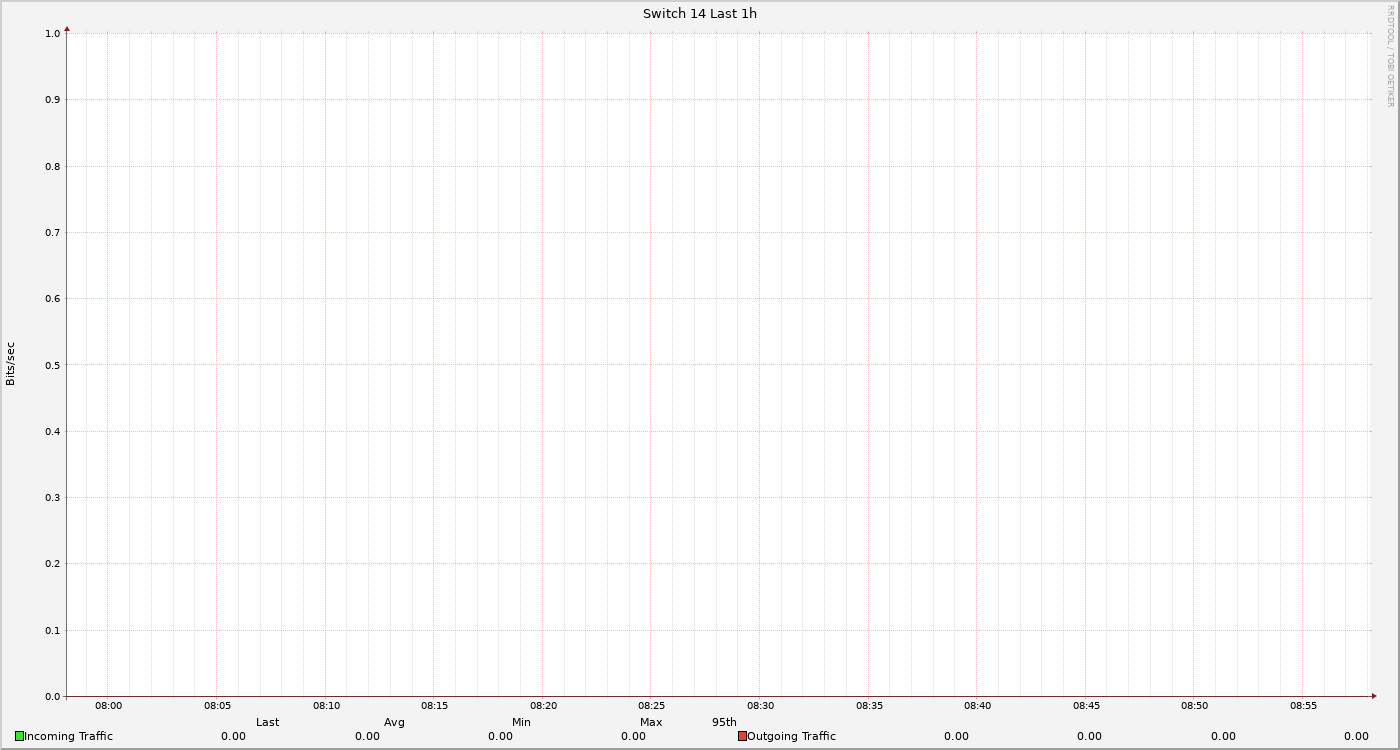Click the 'Min' column header
The height and width of the screenshot is (750, 1400).
tap(521, 722)
